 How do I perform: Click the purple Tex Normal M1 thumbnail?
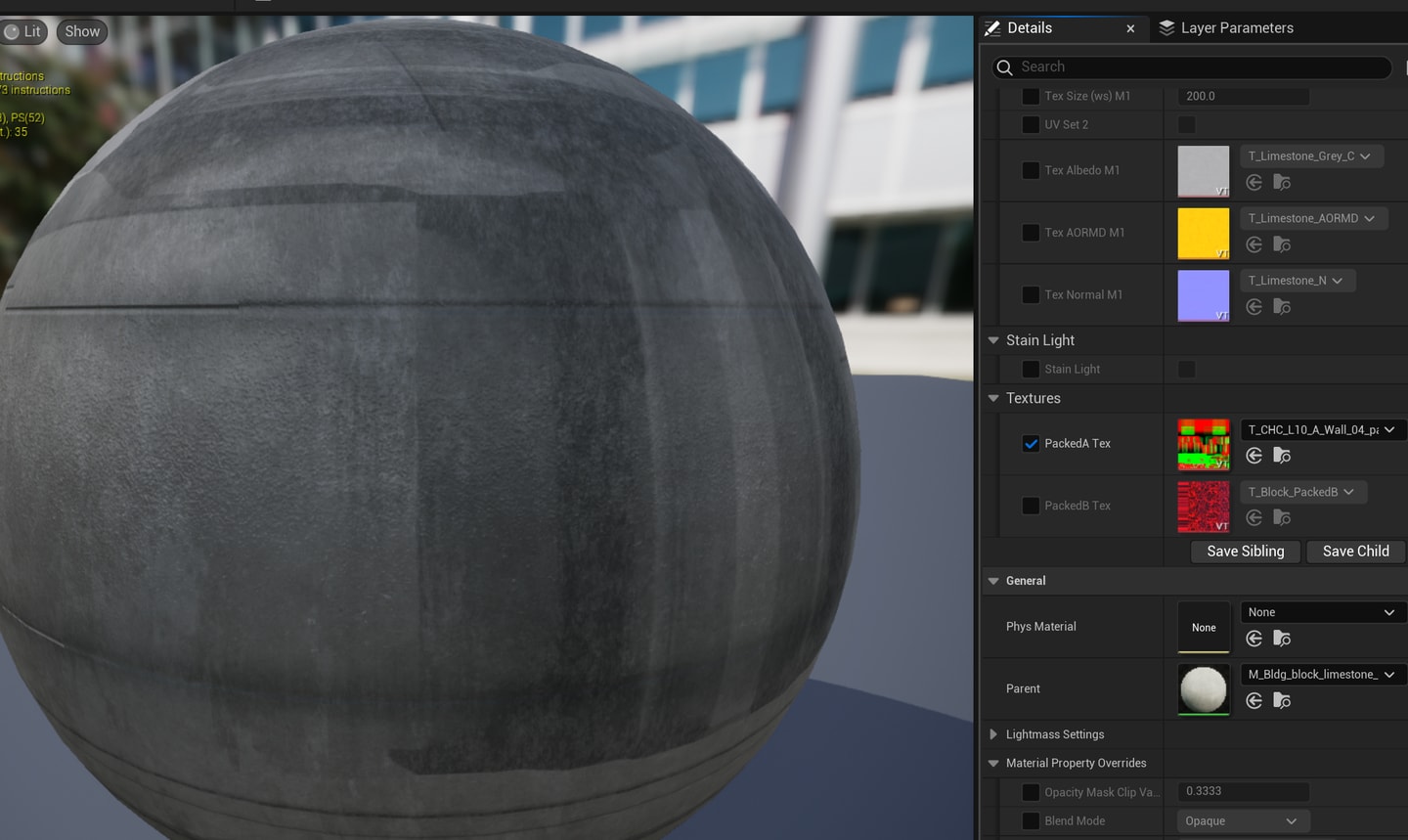pyautogui.click(x=1204, y=296)
